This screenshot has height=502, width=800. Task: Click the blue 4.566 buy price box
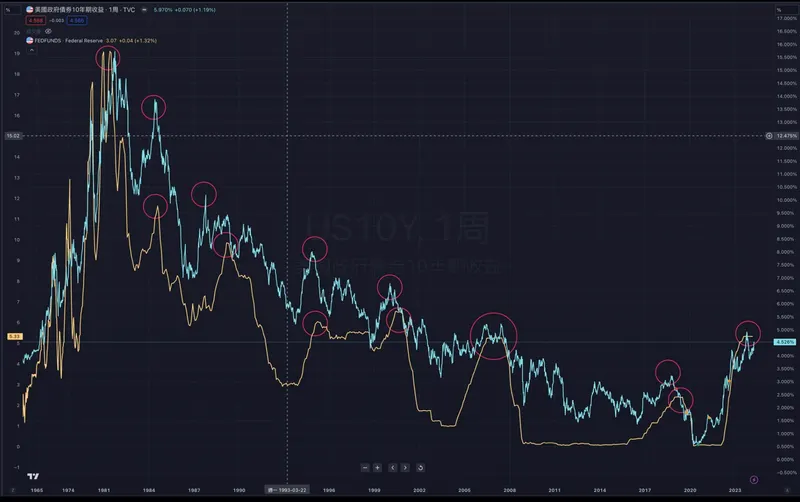77,20
